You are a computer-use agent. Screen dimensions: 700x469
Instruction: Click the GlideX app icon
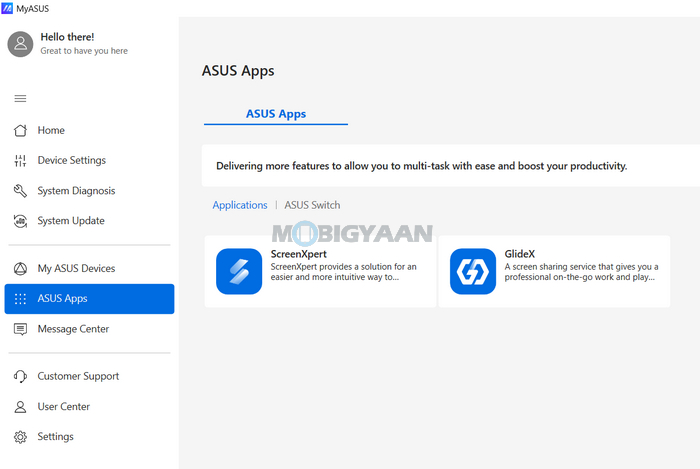[473, 271]
